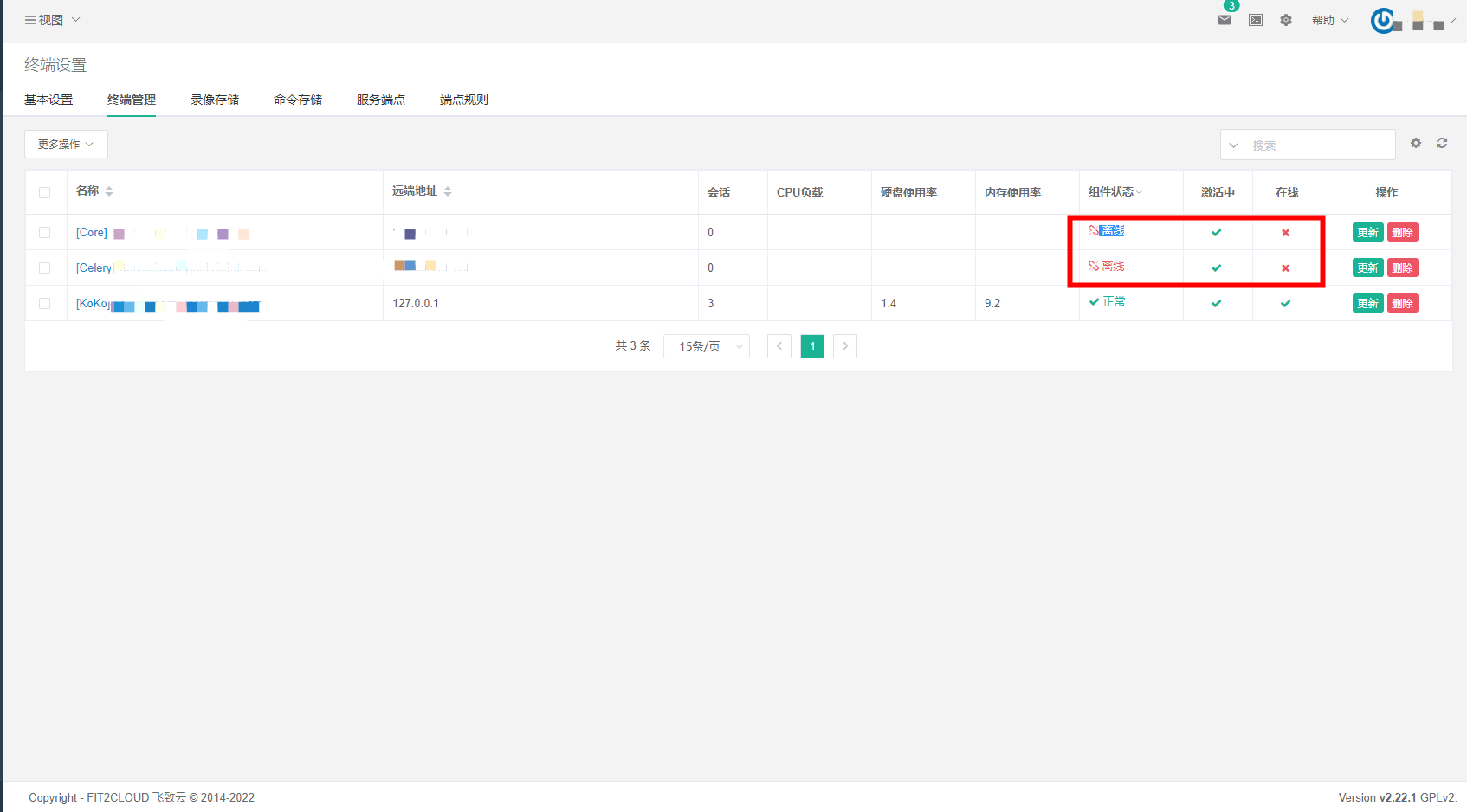
Task: Switch to the 录像存储 tab
Action: tap(215, 100)
